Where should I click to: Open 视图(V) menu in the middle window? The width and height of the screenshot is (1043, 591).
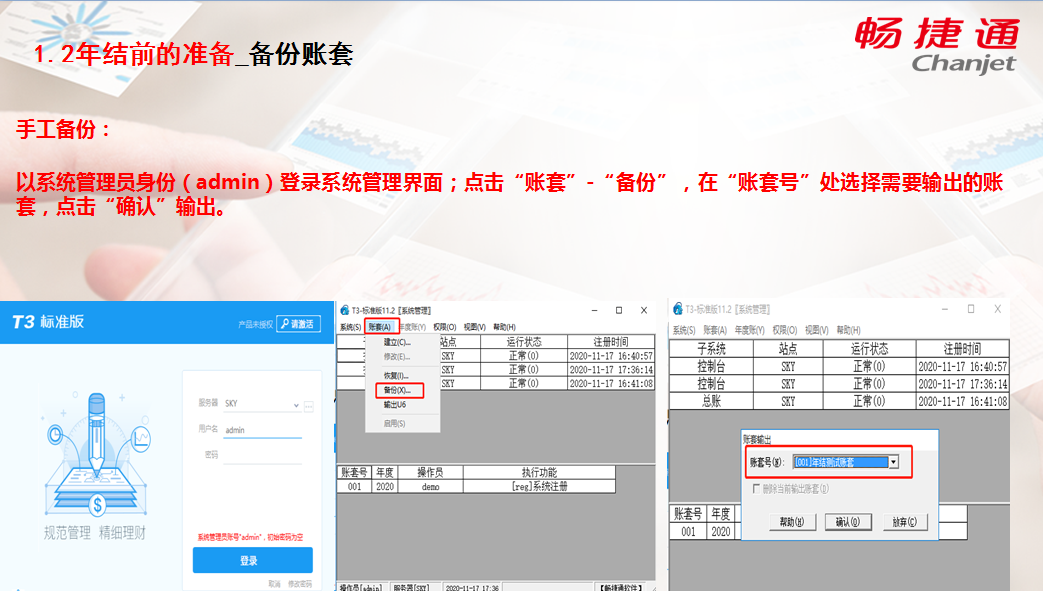tap(474, 327)
